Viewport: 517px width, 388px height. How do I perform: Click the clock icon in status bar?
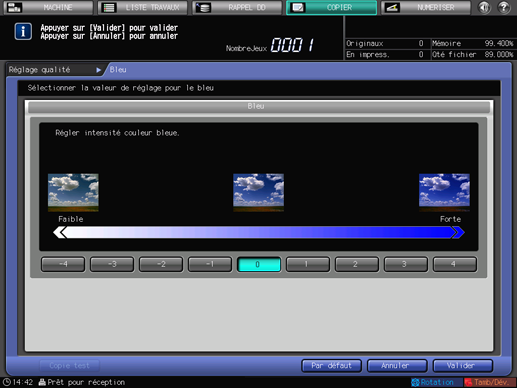coord(6,382)
